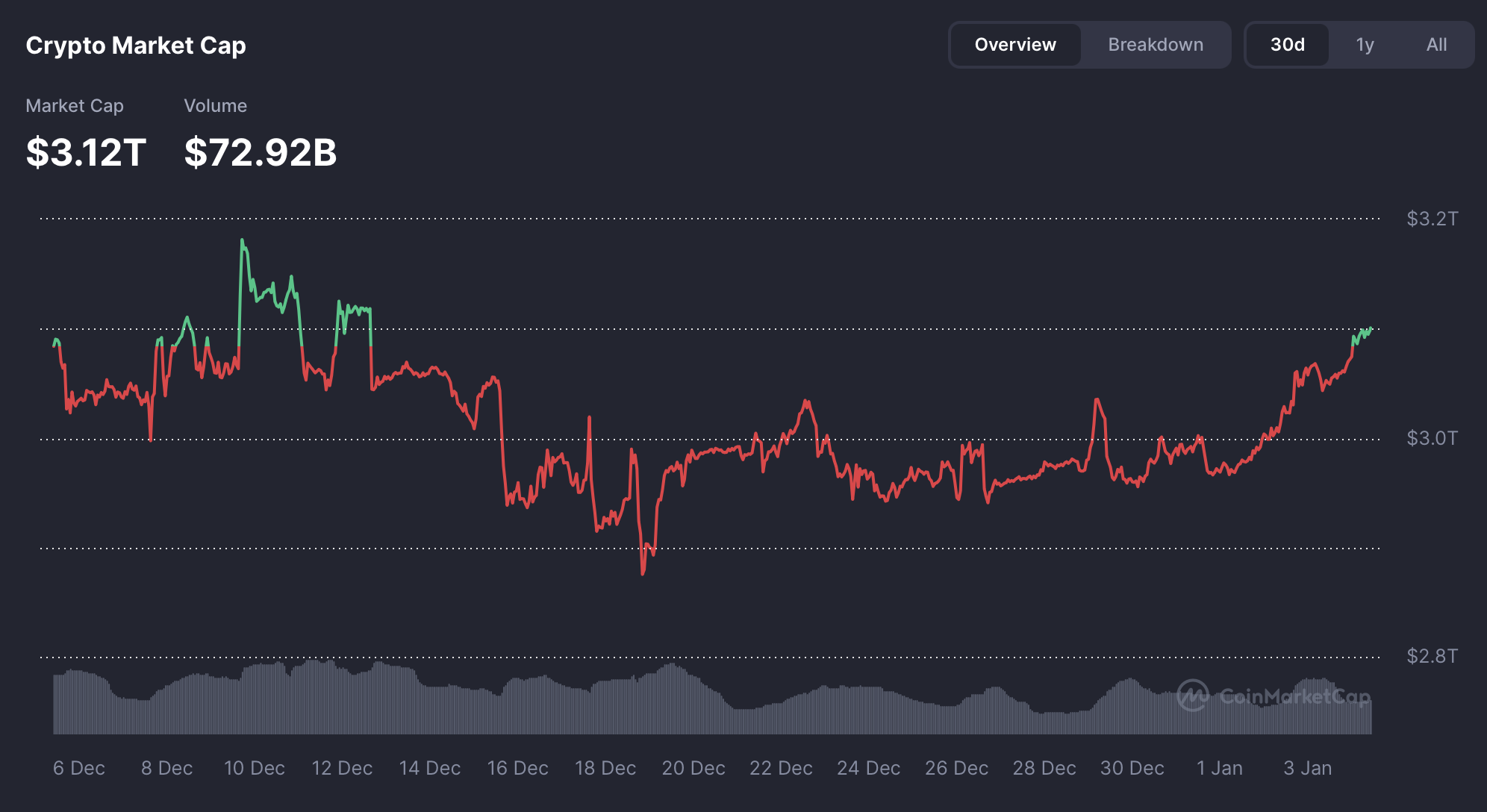
Task: Click the $72.92B Volume value
Action: 261,152
